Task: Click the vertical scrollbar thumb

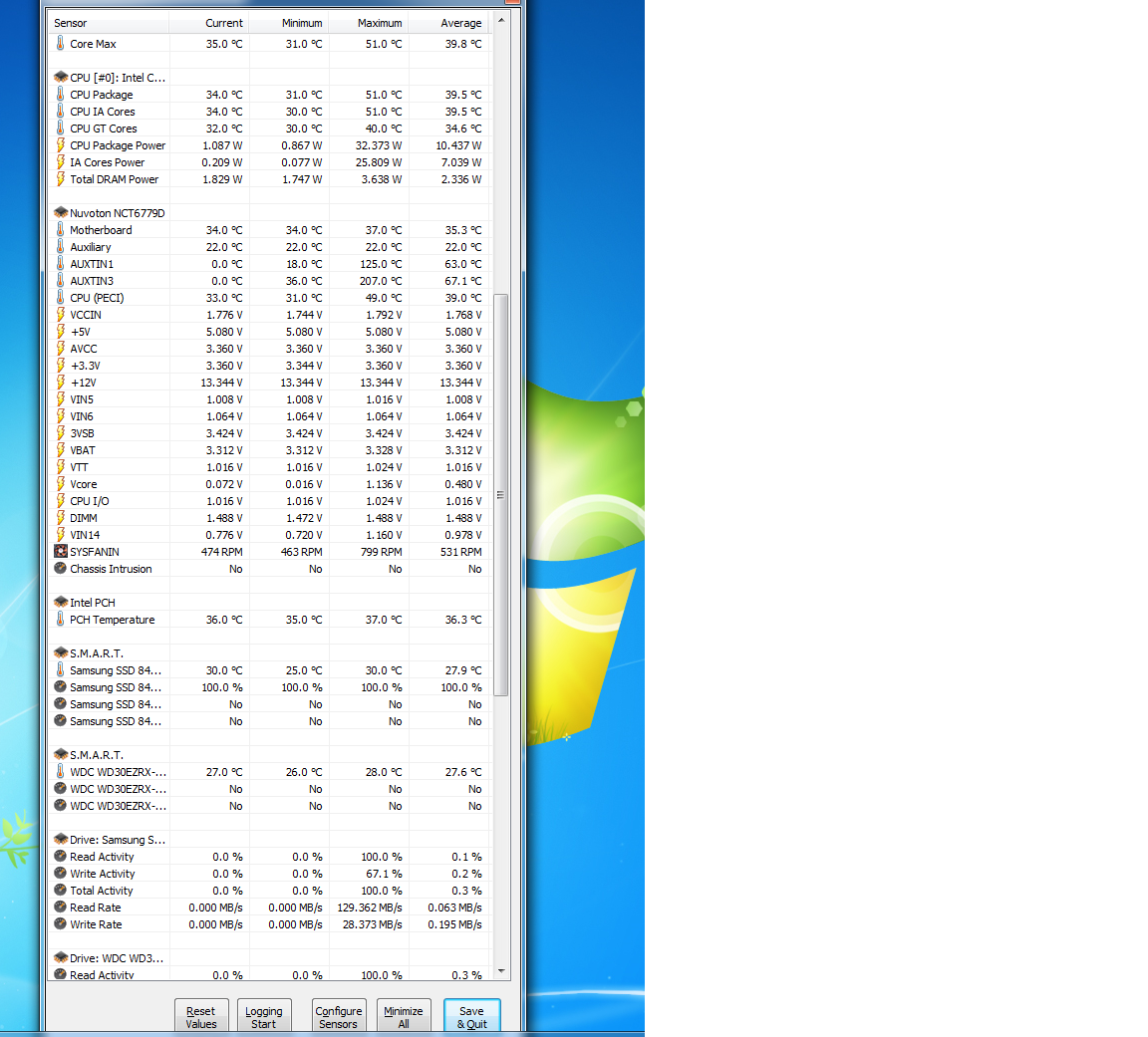Action: [501, 495]
